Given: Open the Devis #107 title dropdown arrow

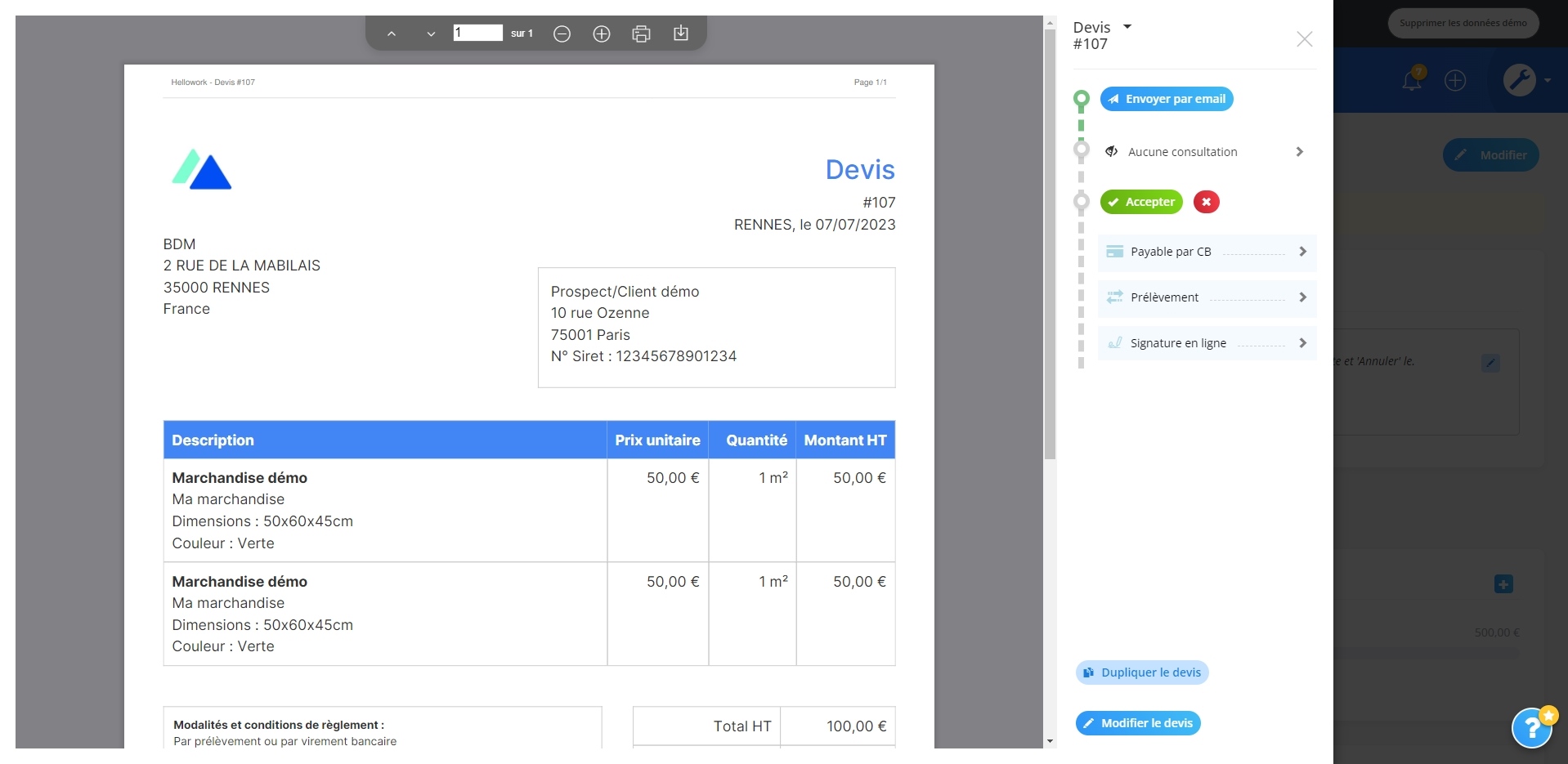Looking at the screenshot, I should [1127, 27].
